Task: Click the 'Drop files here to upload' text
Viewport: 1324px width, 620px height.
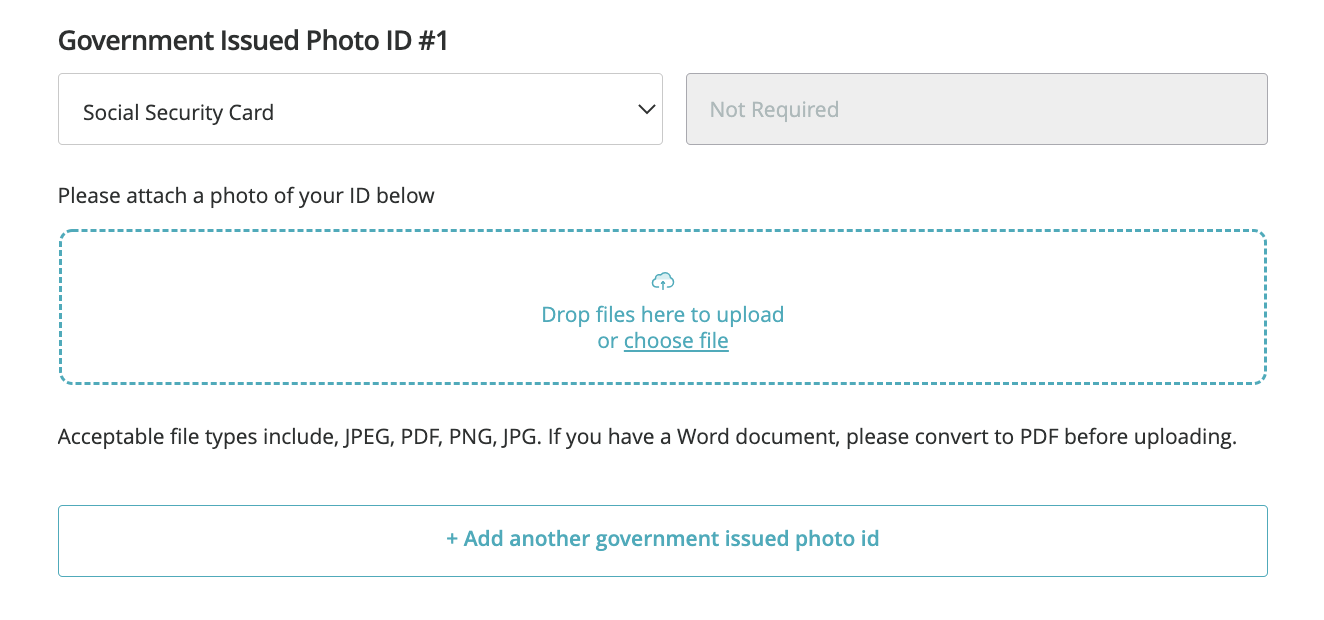Action: coord(662,314)
